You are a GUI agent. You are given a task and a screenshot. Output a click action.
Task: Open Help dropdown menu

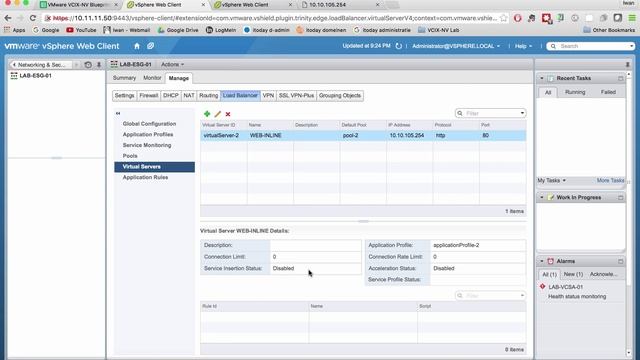523,46
